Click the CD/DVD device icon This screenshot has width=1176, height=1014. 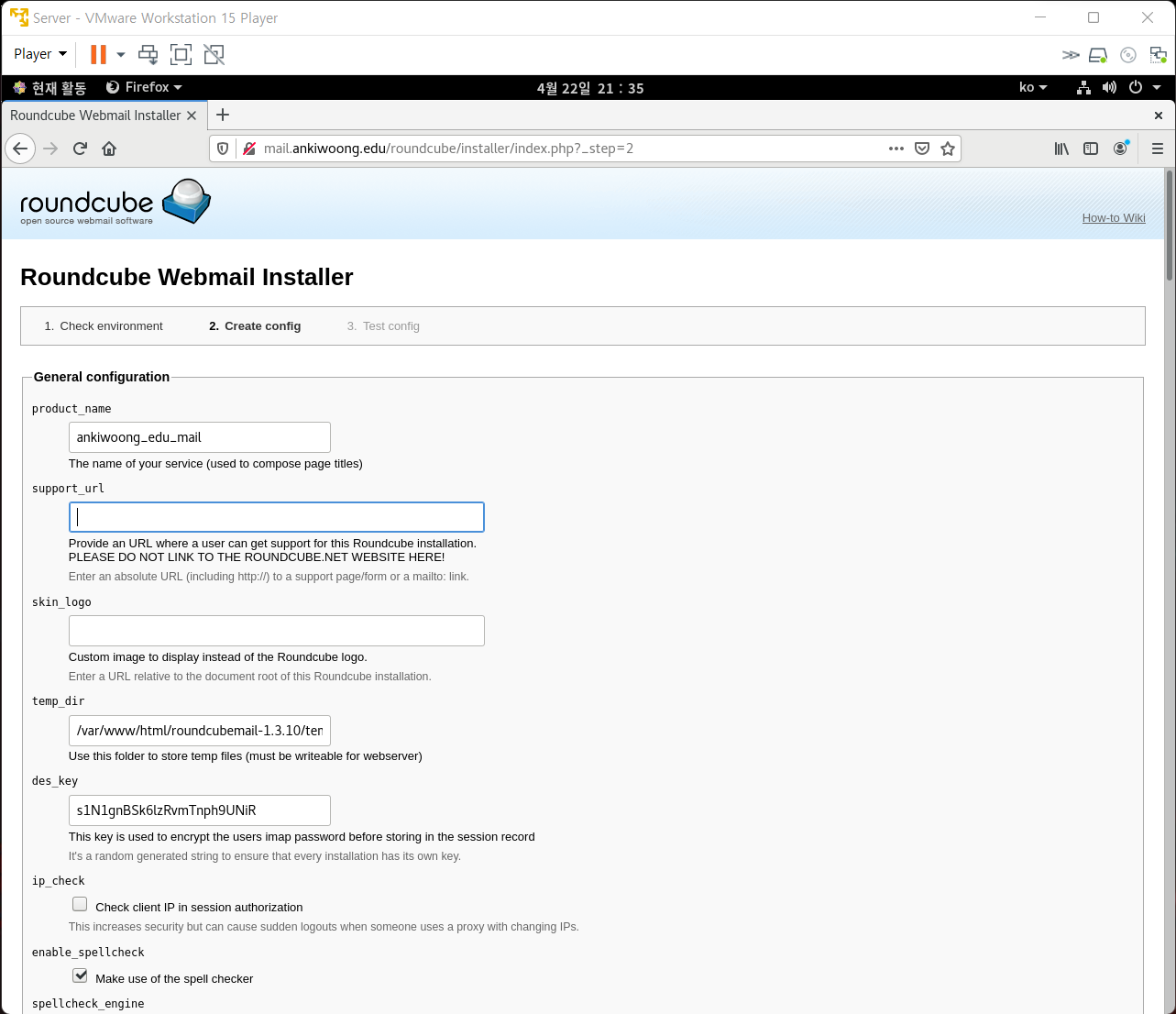(x=1128, y=55)
